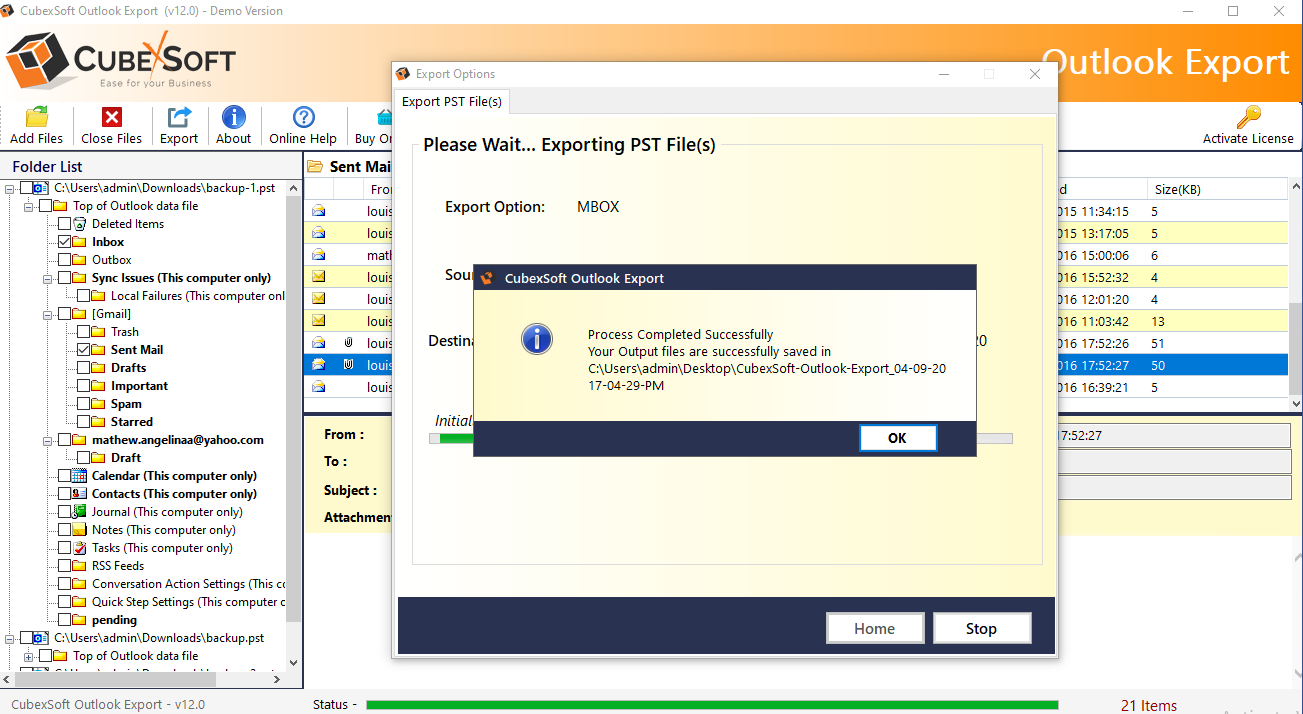Click the Journal folder icon
This screenshot has width=1303, height=714.
click(x=80, y=512)
